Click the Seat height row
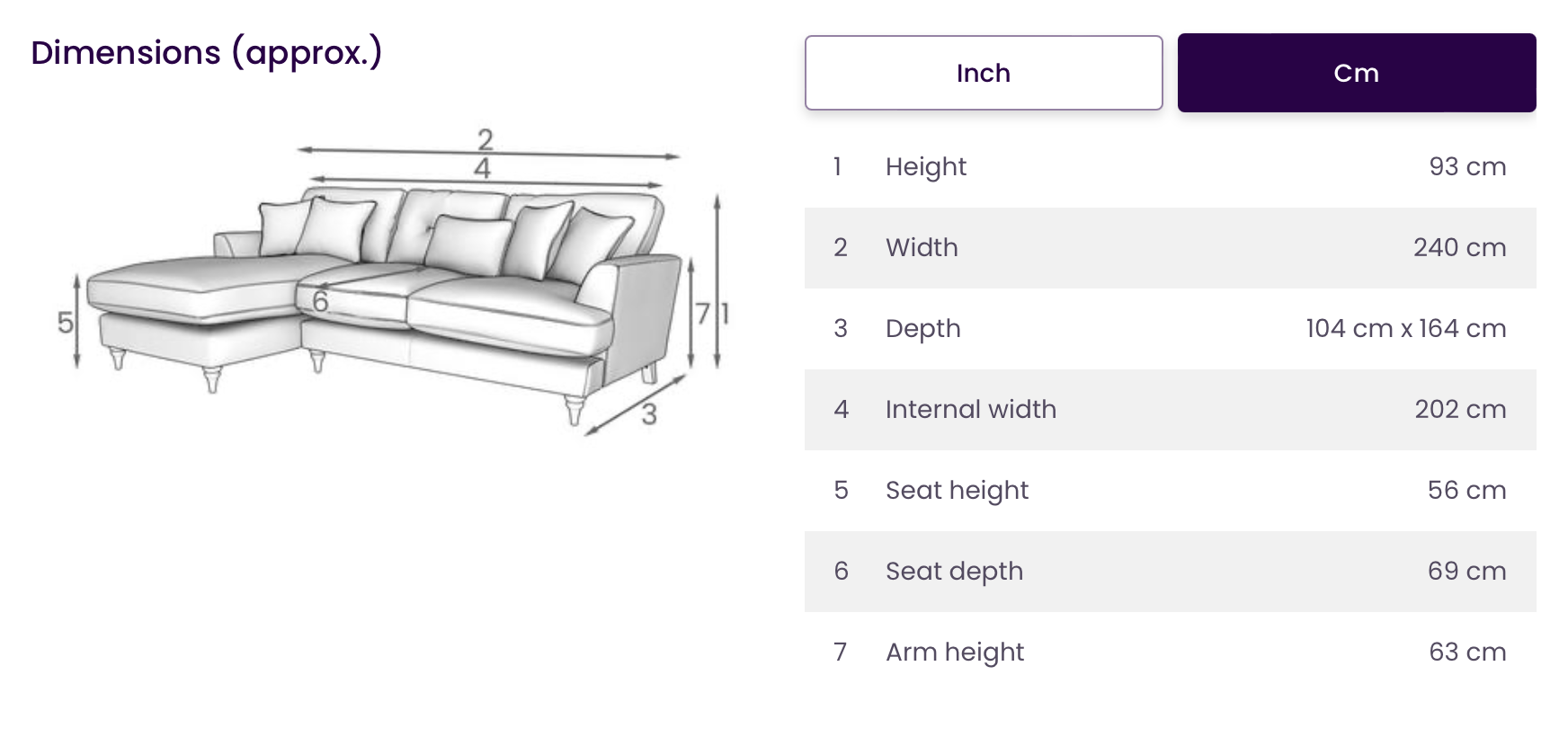The width and height of the screenshot is (1568, 746). point(1170,491)
